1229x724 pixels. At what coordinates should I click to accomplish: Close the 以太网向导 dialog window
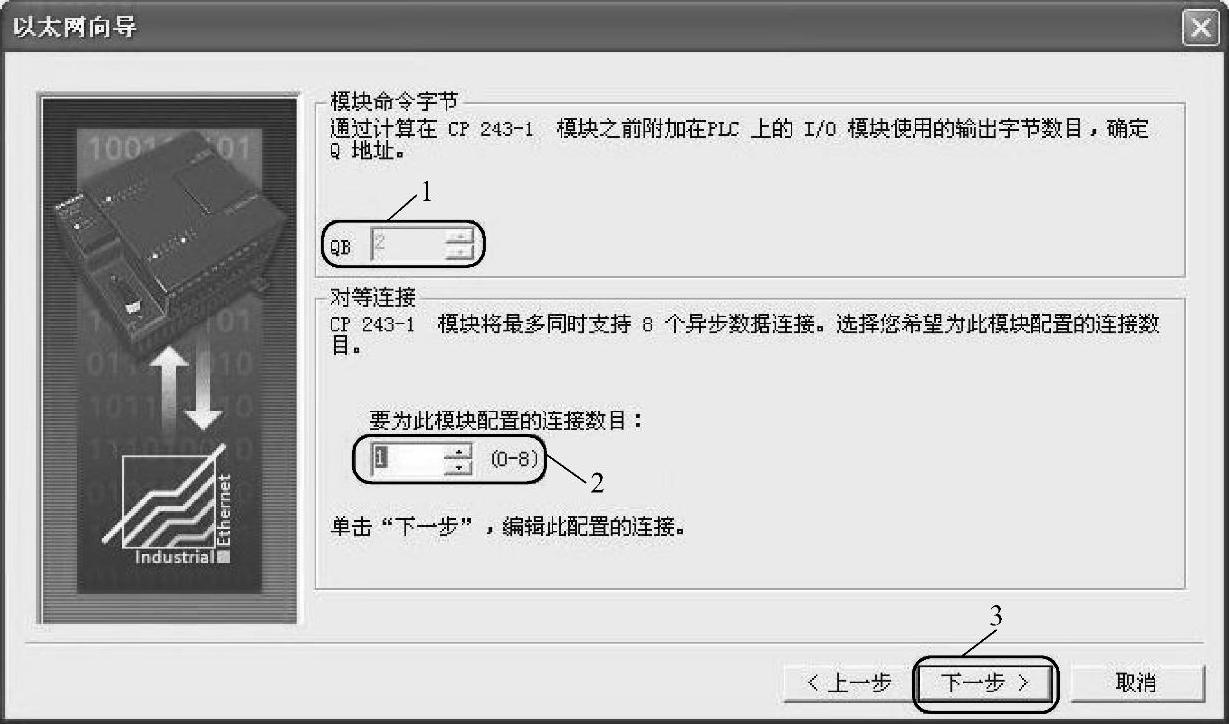pyautogui.click(x=1199, y=29)
